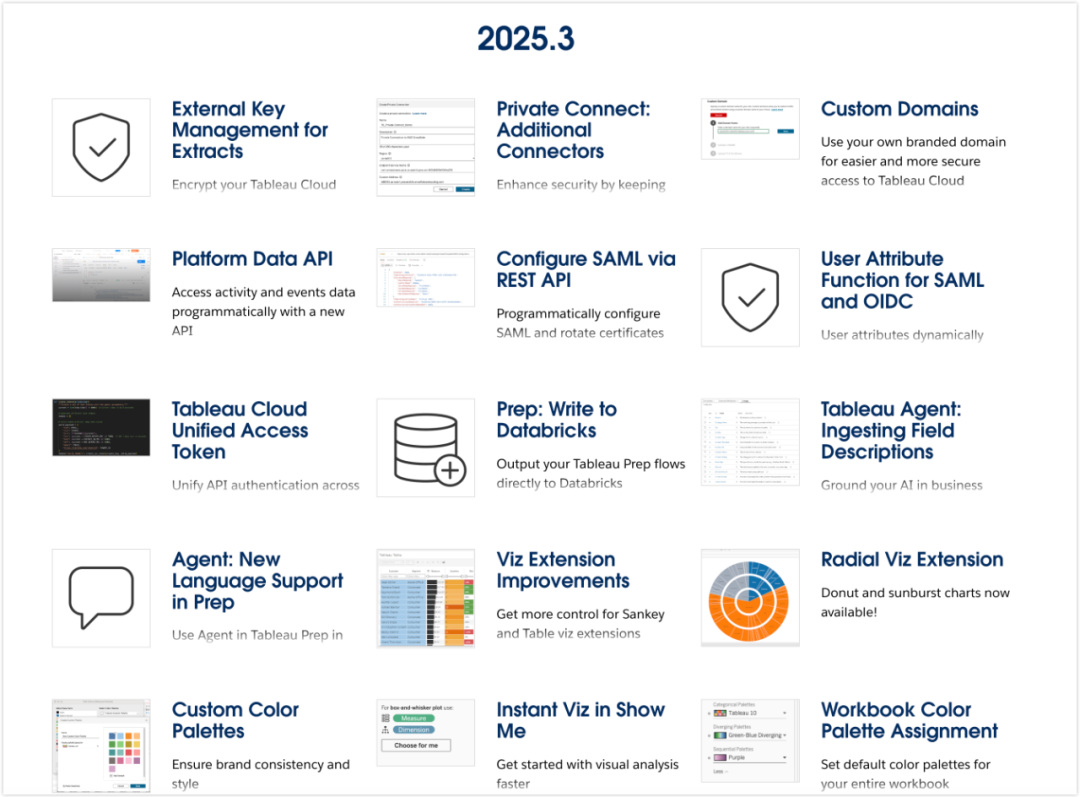1080x797 pixels.
Task: Click 'Access activity and events data' text
Action: [264, 292]
